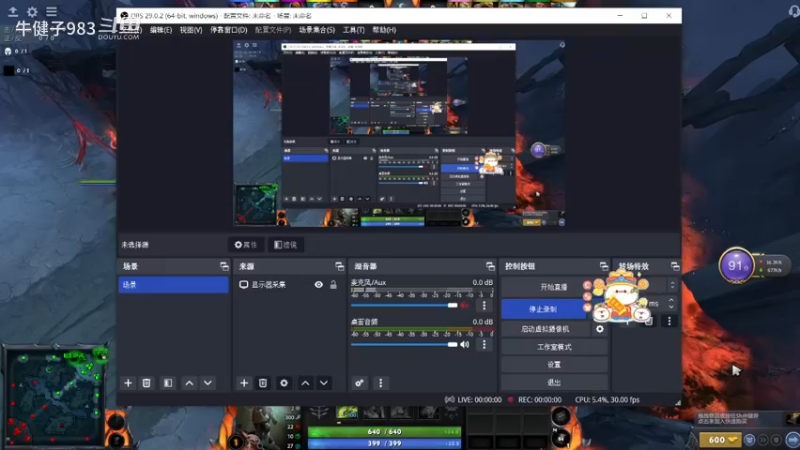Click the game's upload icon at top-left
The width and height of the screenshot is (800, 450).
click(13, 11)
